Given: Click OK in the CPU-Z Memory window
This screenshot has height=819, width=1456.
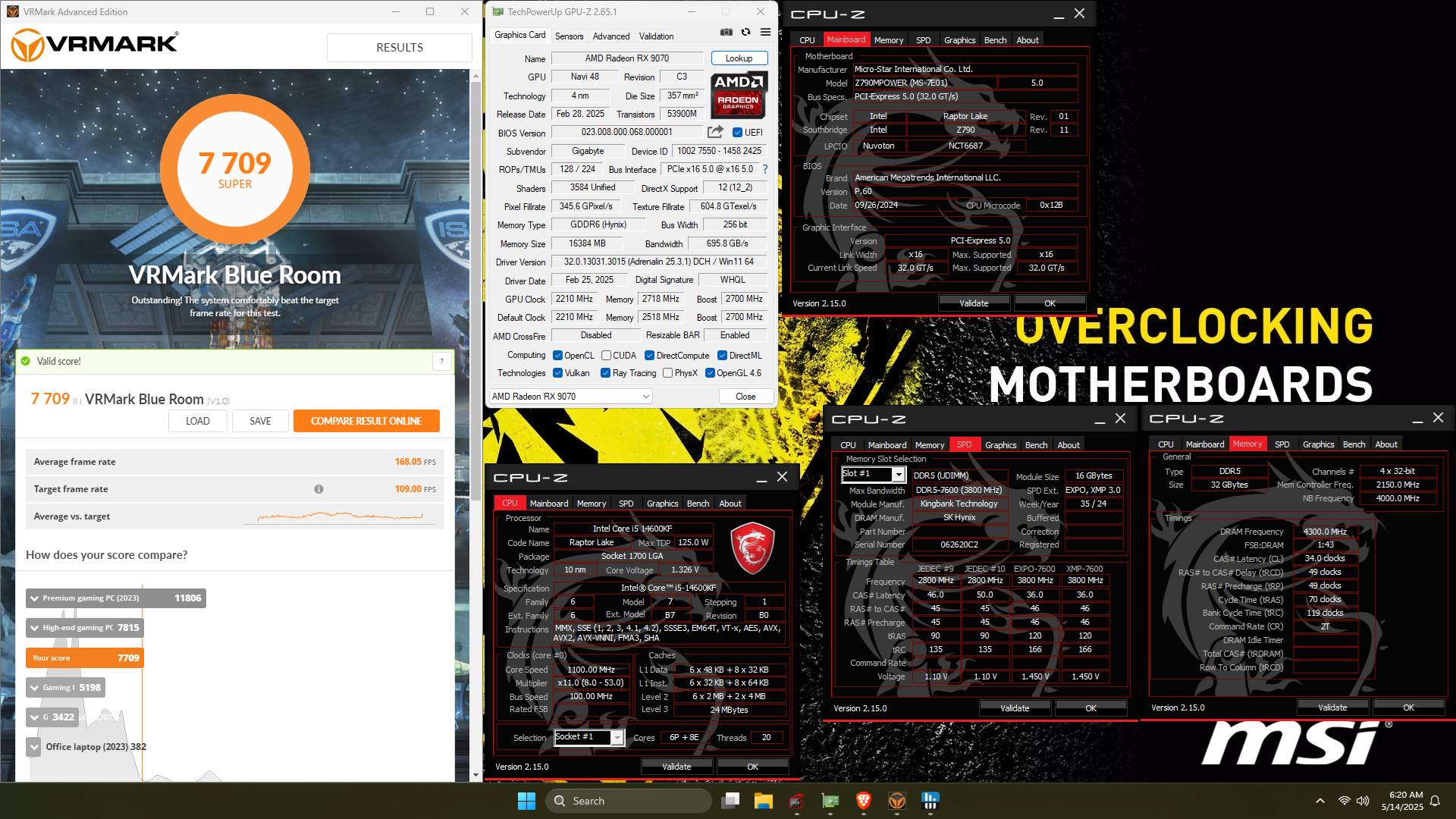Looking at the screenshot, I should tap(1408, 708).
